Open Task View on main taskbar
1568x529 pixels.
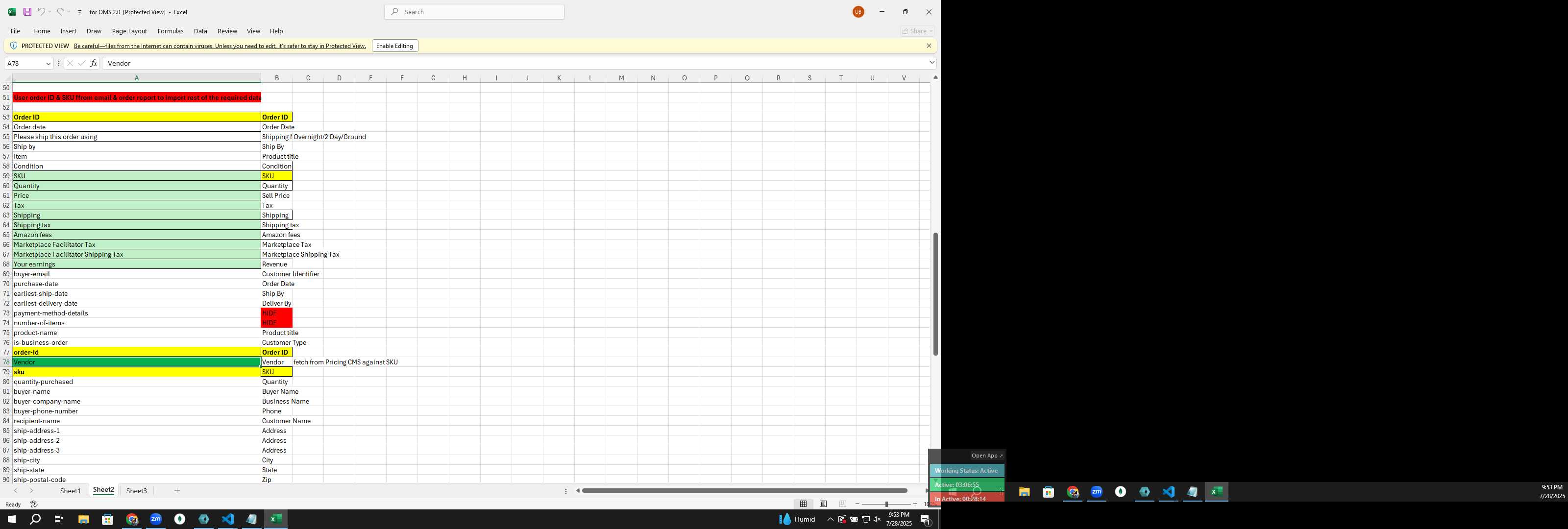(59, 519)
